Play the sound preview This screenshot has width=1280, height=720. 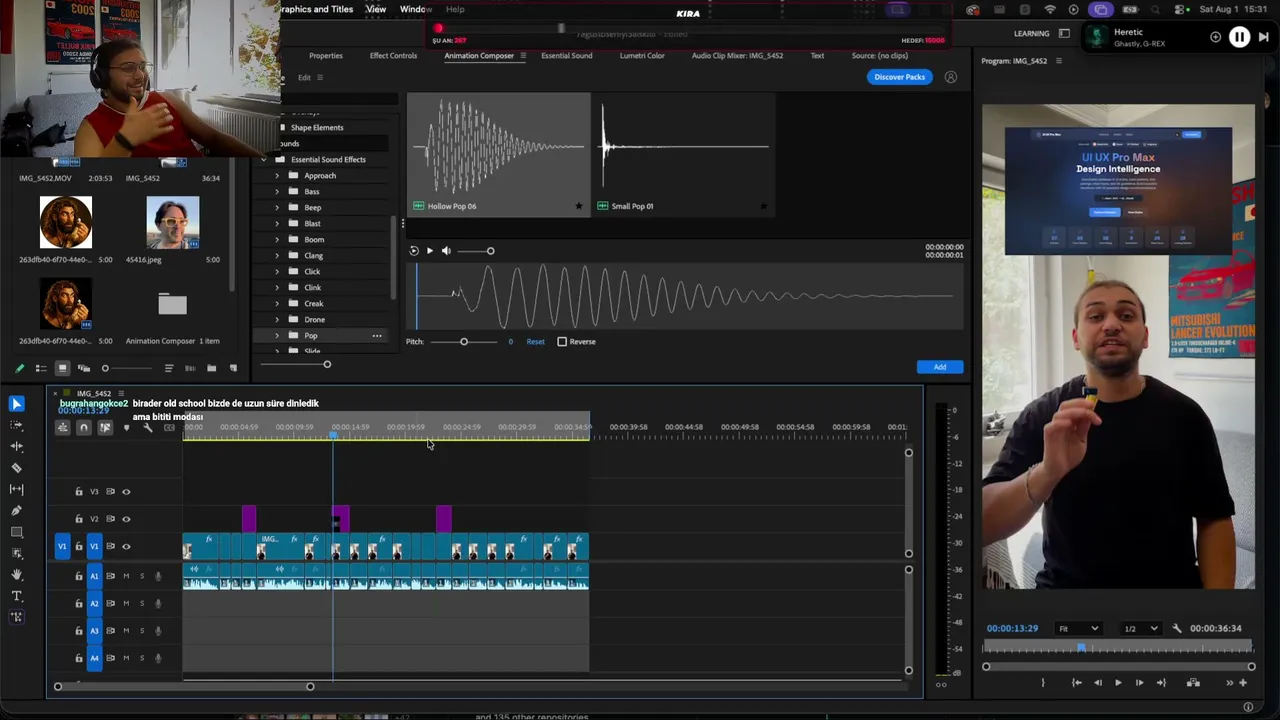click(x=430, y=251)
